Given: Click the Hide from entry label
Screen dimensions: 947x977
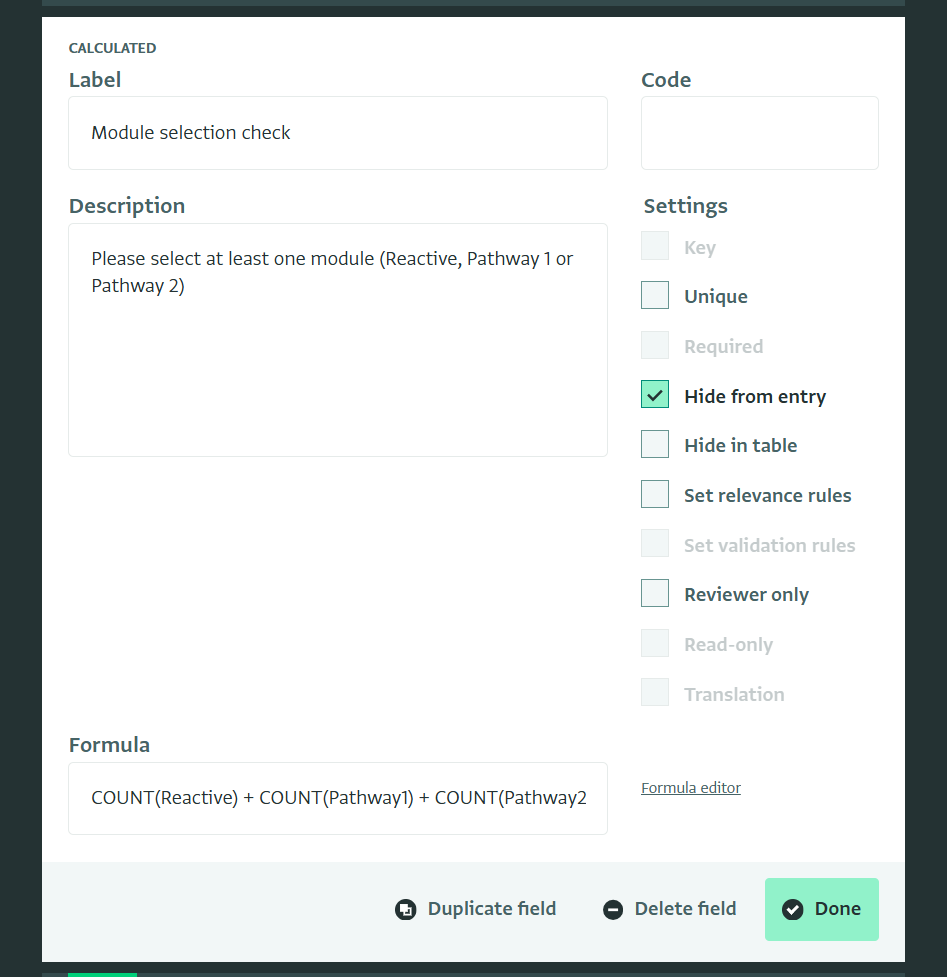Looking at the screenshot, I should pos(755,397).
